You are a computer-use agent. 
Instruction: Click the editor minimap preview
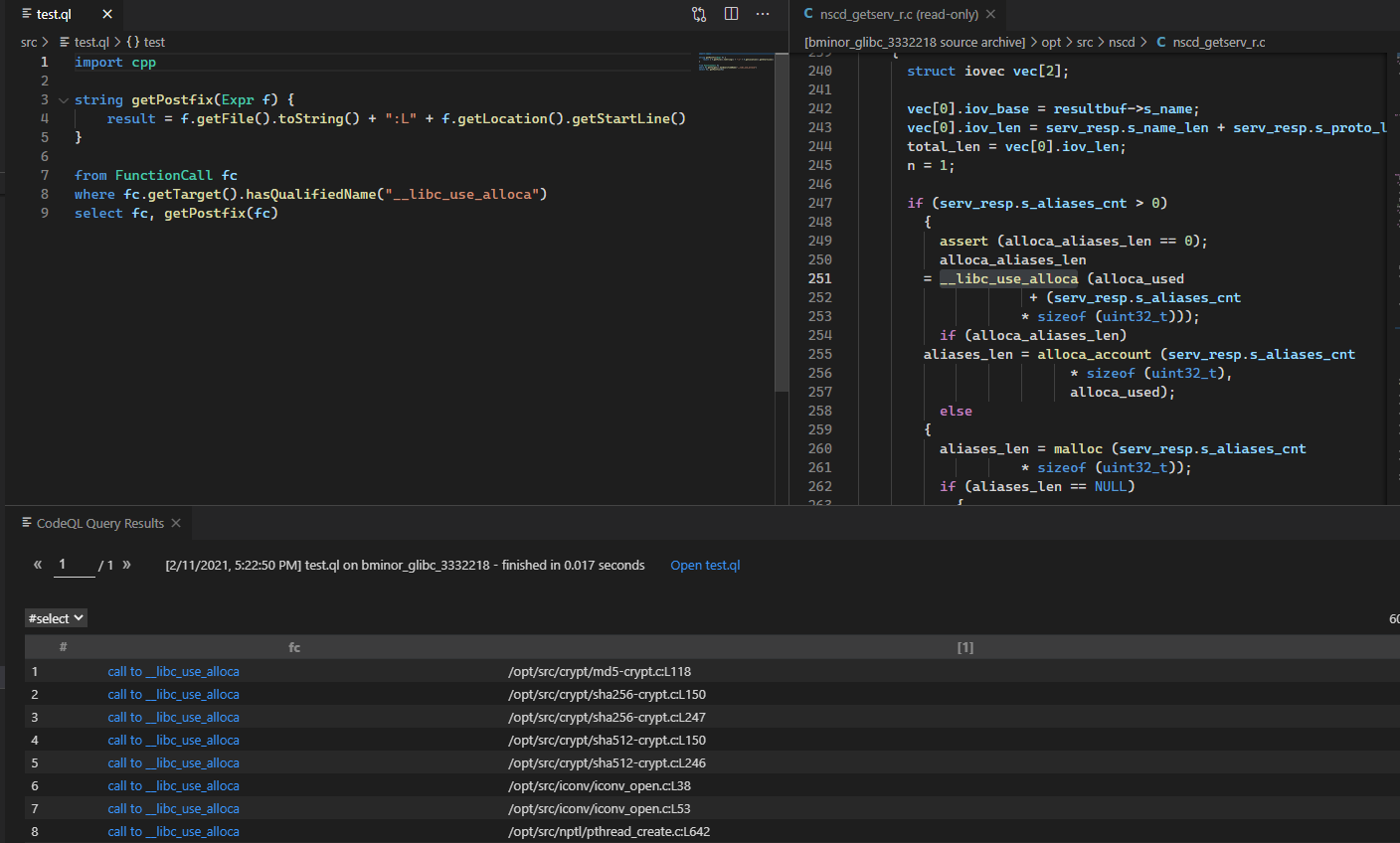coord(736,62)
